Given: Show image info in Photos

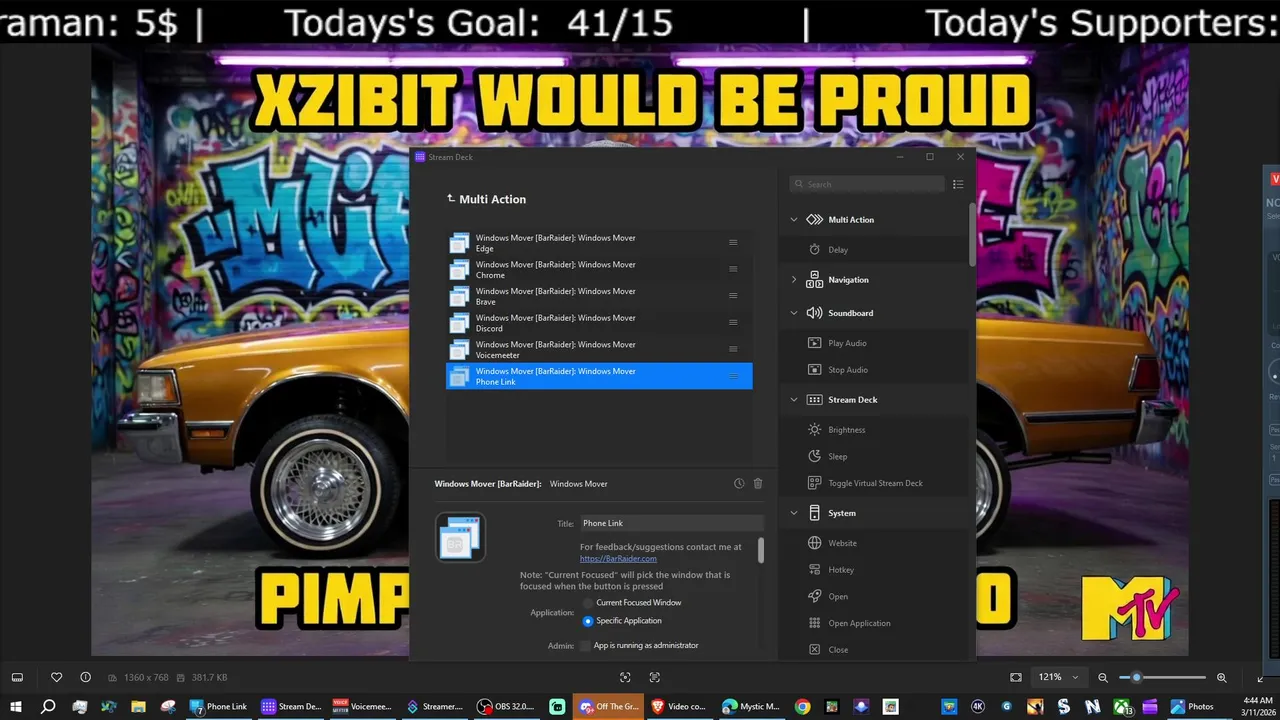Looking at the screenshot, I should (x=85, y=677).
